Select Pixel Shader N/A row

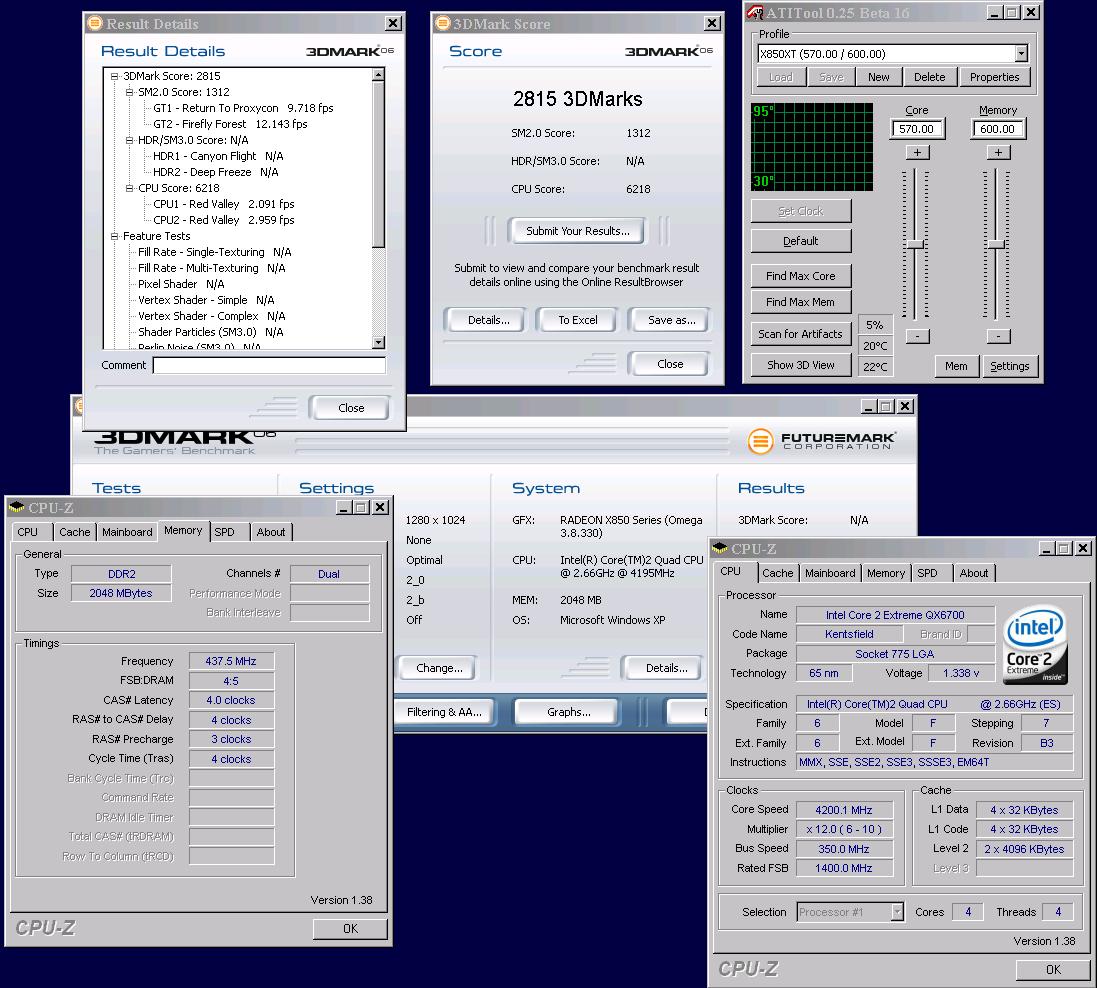[x=181, y=284]
